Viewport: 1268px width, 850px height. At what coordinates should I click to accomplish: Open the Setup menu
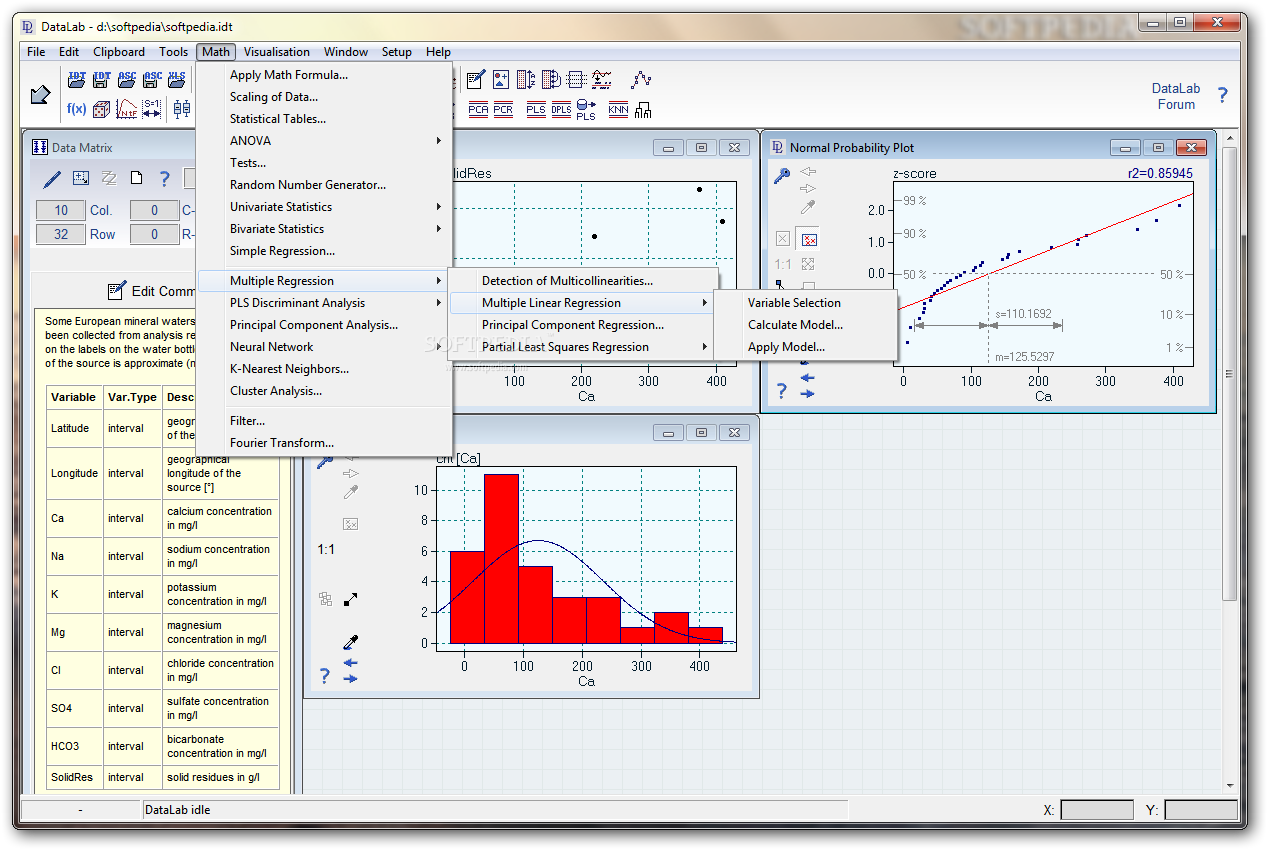(397, 52)
